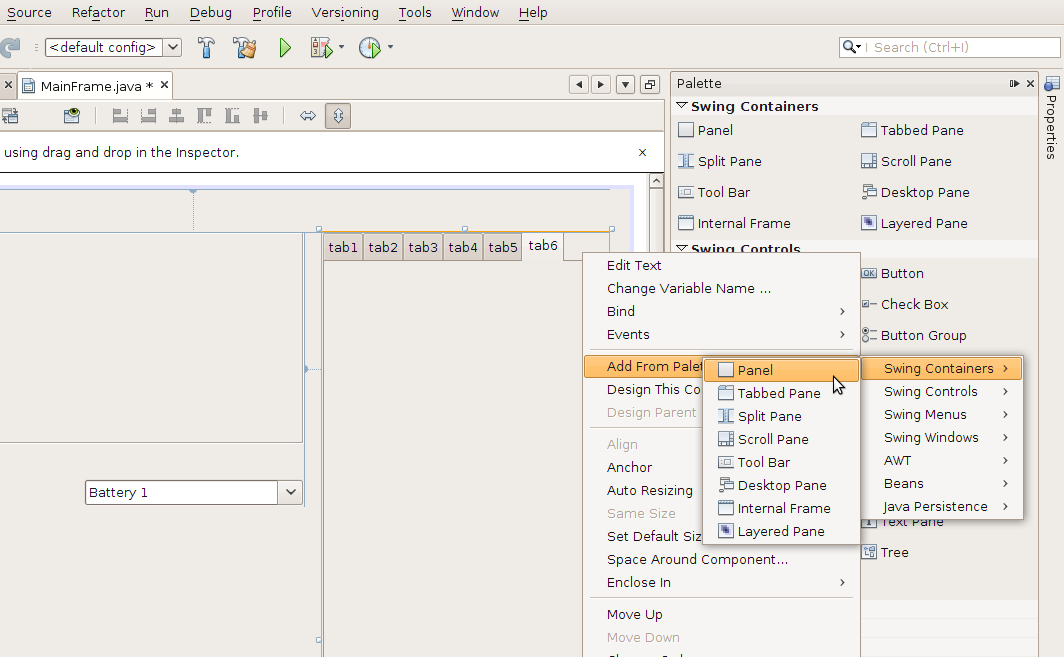Pick Split Pane in the Palette window
This screenshot has height=657, width=1064.
click(719, 162)
